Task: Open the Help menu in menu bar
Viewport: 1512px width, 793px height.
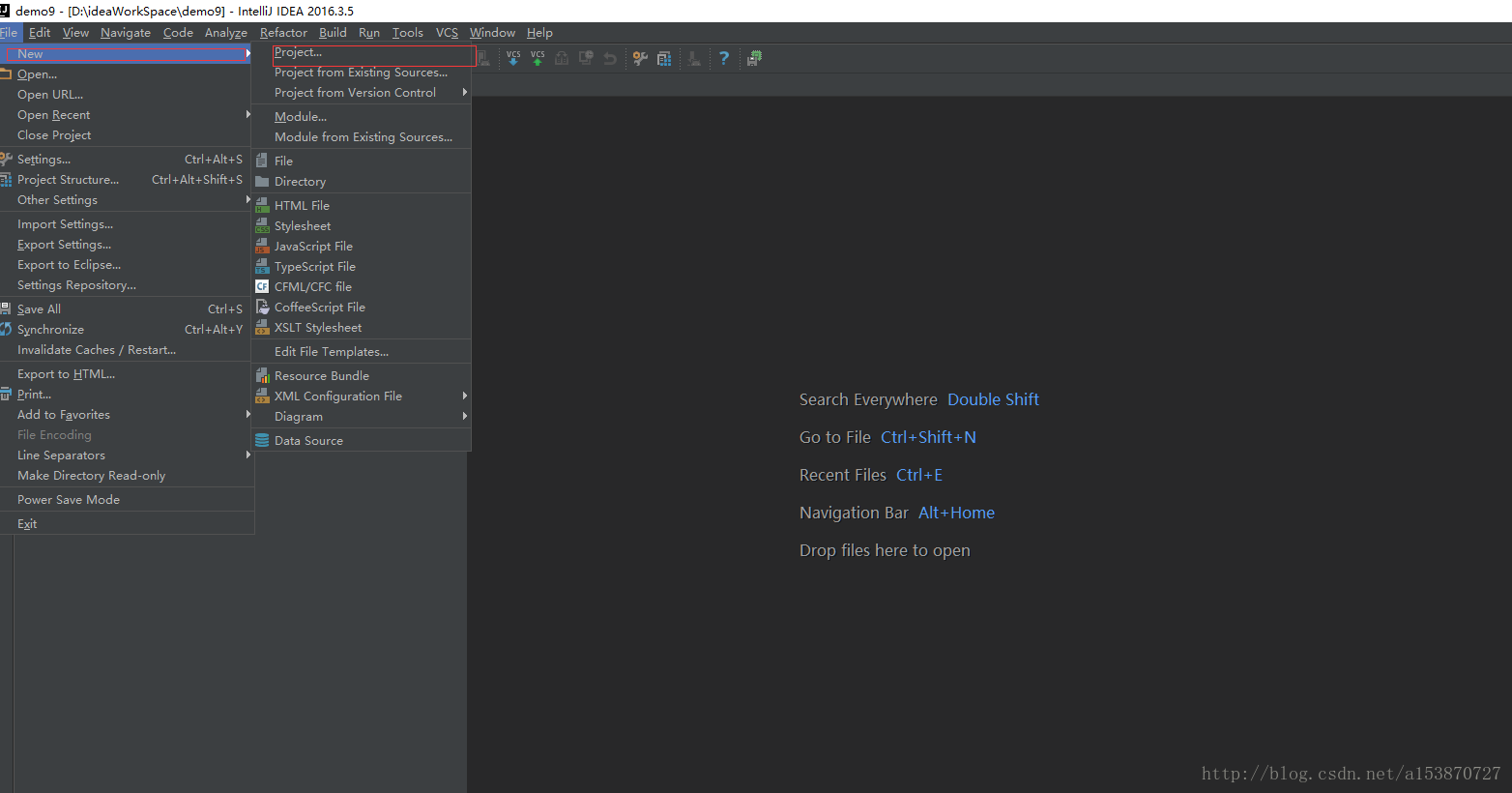Action: 539,33
